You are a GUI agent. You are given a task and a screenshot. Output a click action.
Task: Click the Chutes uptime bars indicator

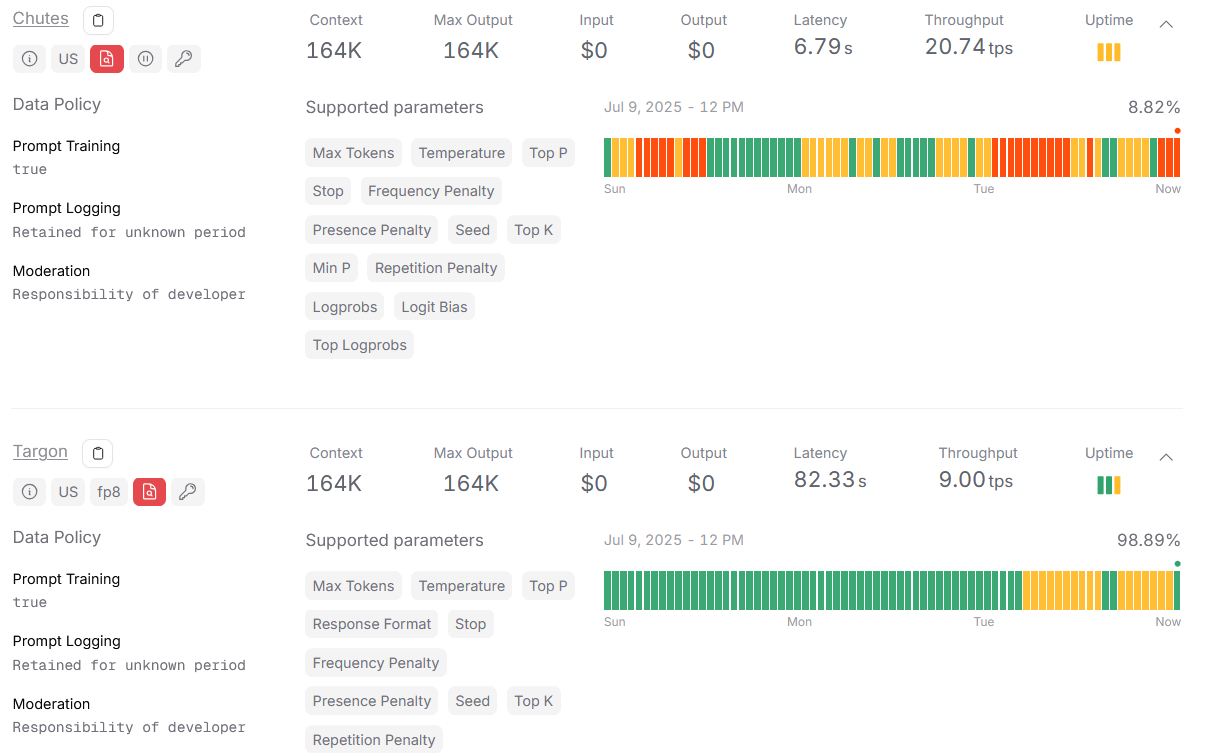pos(1109,53)
